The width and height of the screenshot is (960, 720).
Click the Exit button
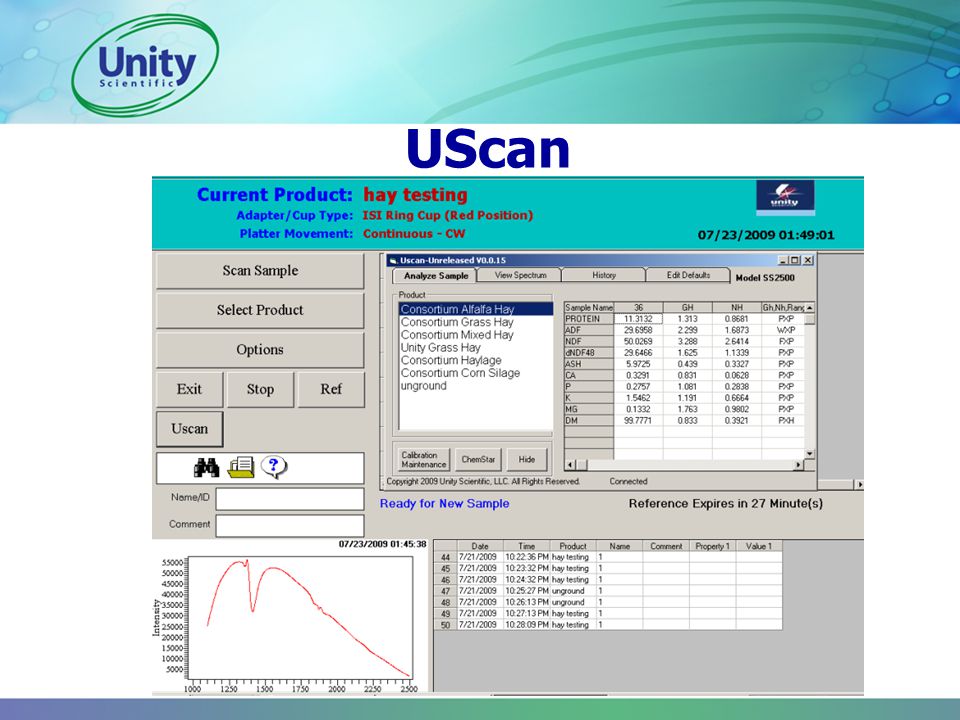pos(189,389)
